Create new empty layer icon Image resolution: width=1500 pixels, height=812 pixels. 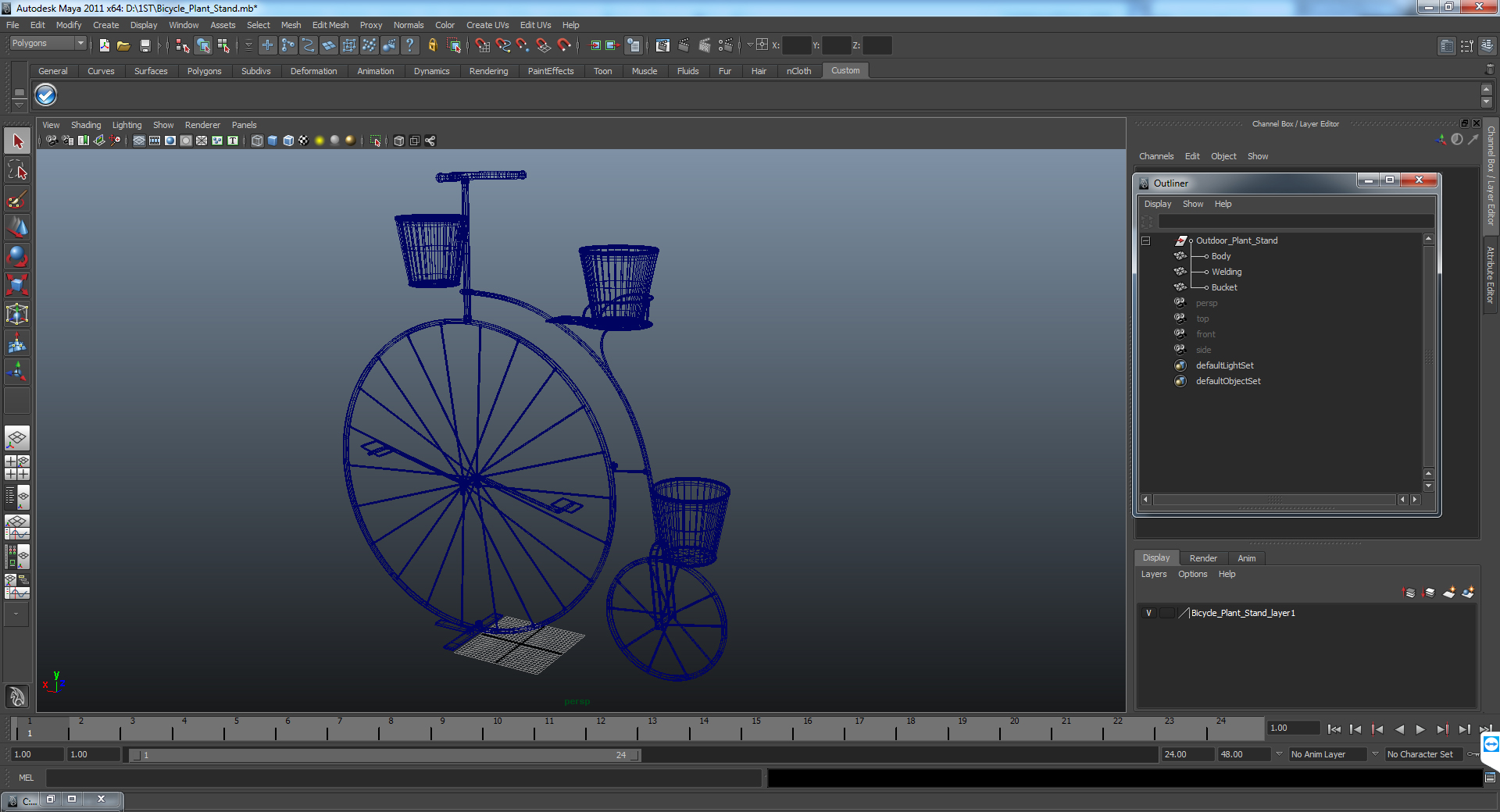coord(1448,593)
